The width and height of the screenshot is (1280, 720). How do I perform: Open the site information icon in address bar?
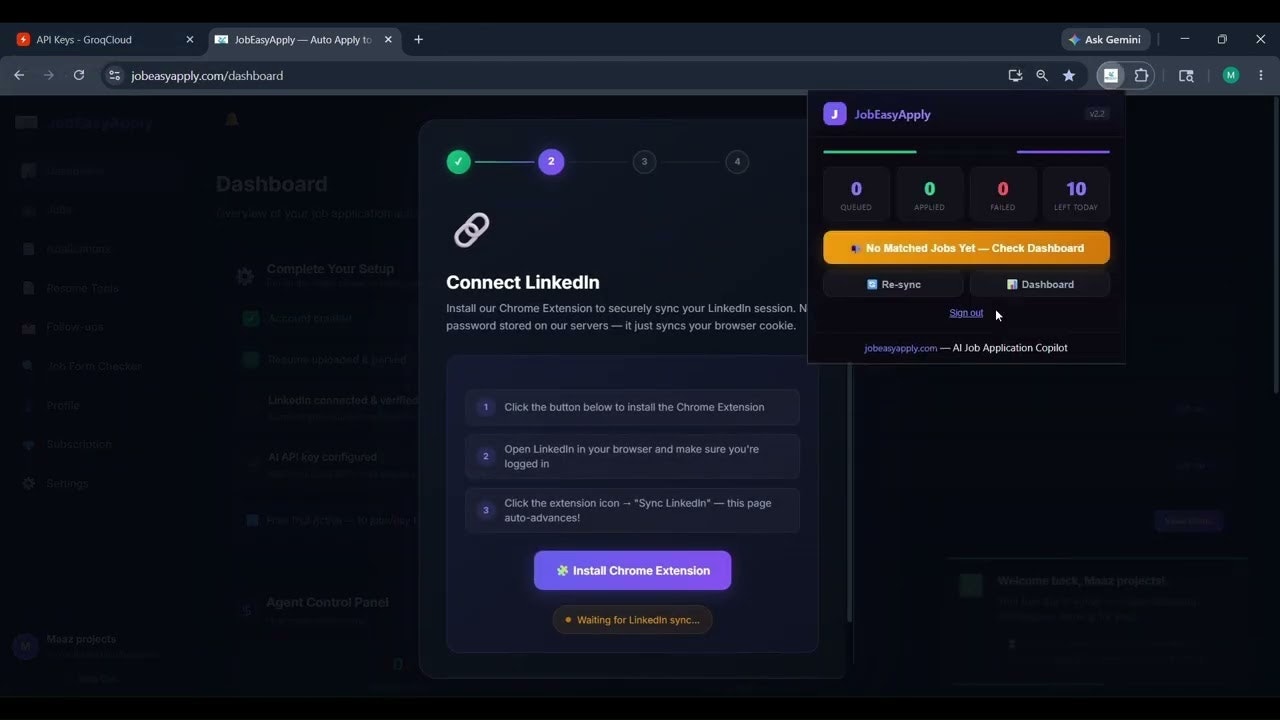click(114, 75)
